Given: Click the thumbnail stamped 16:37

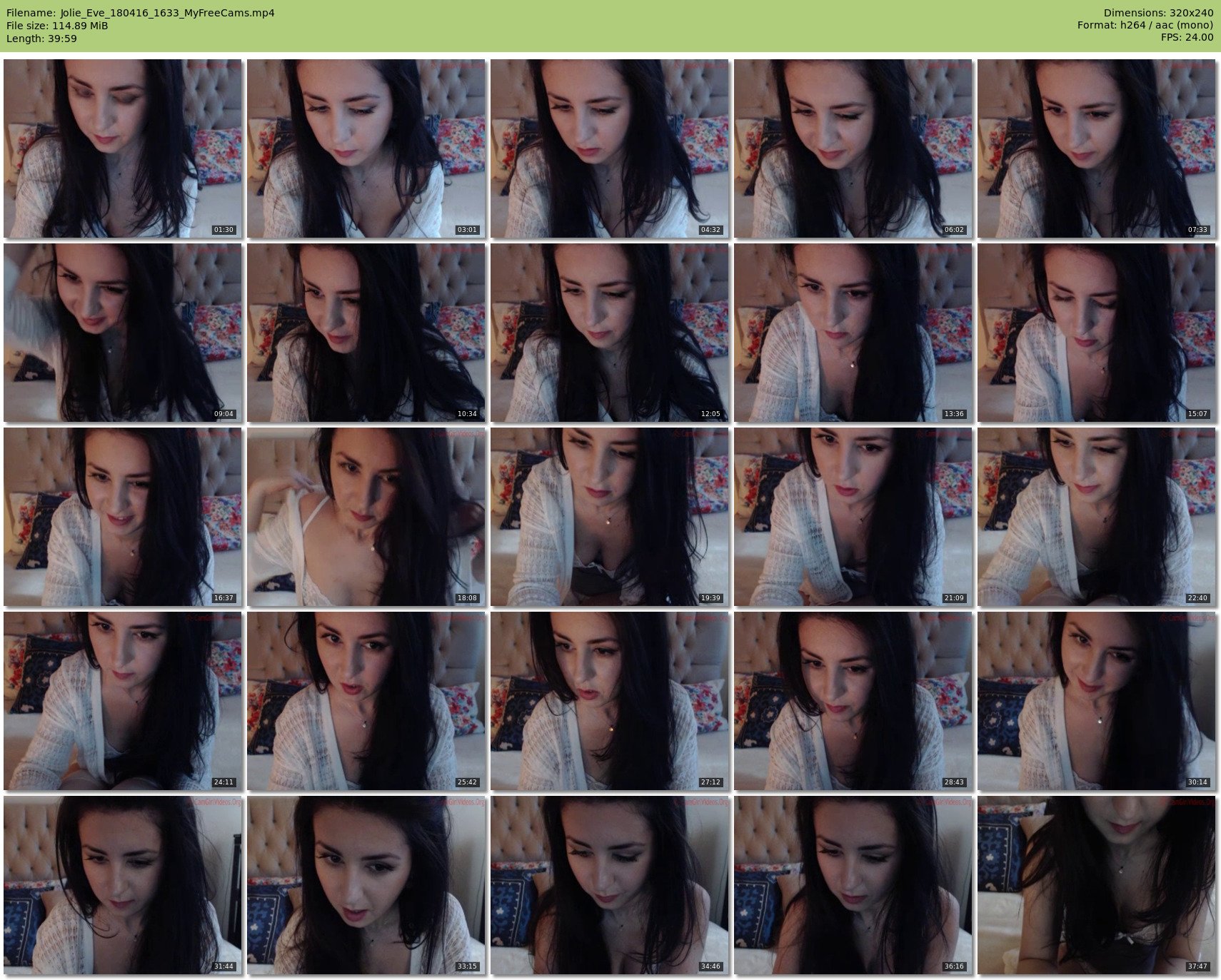Looking at the screenshot, I should [123, 517].
